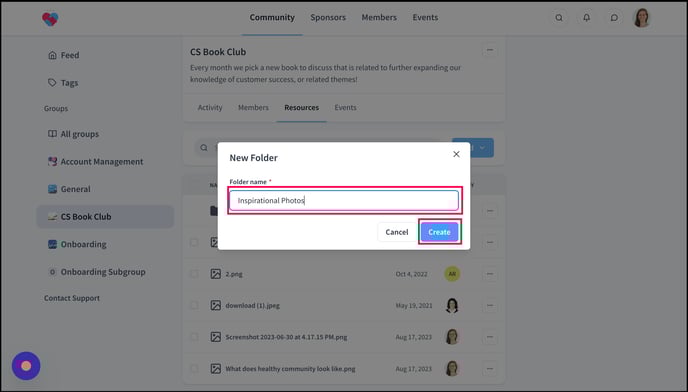Click the image icon beside 2.png
The width and height of the screenshot is (688, 392).
[x=215, y=274]
